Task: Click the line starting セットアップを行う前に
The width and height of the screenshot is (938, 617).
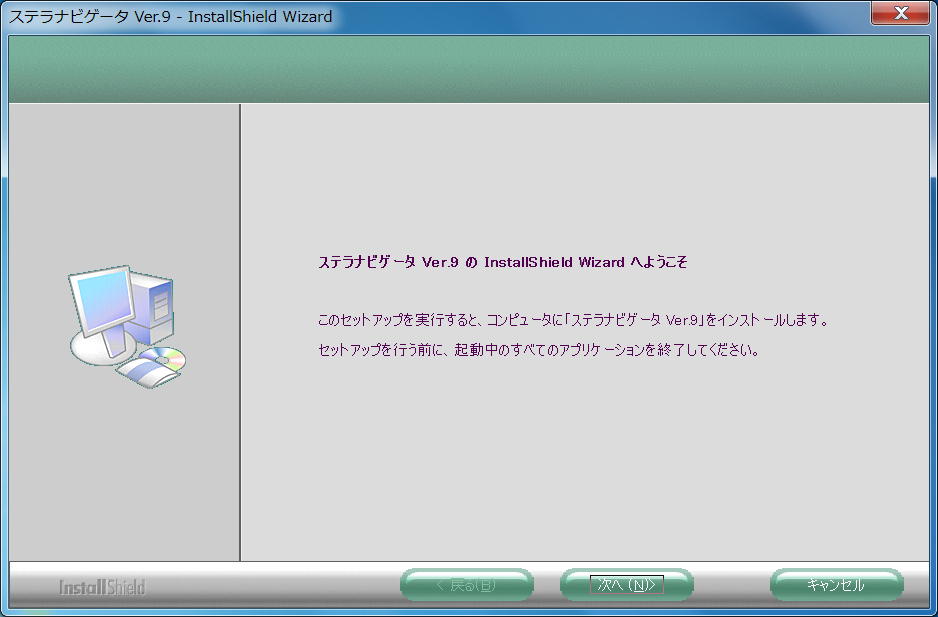Action: coord(539,349)
